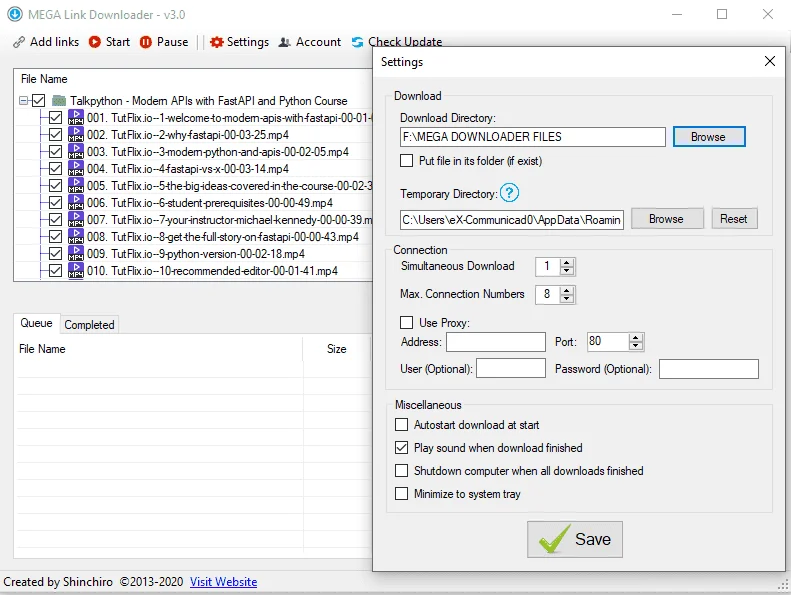Open Settings via the gear icon

(x=216, y=42)
